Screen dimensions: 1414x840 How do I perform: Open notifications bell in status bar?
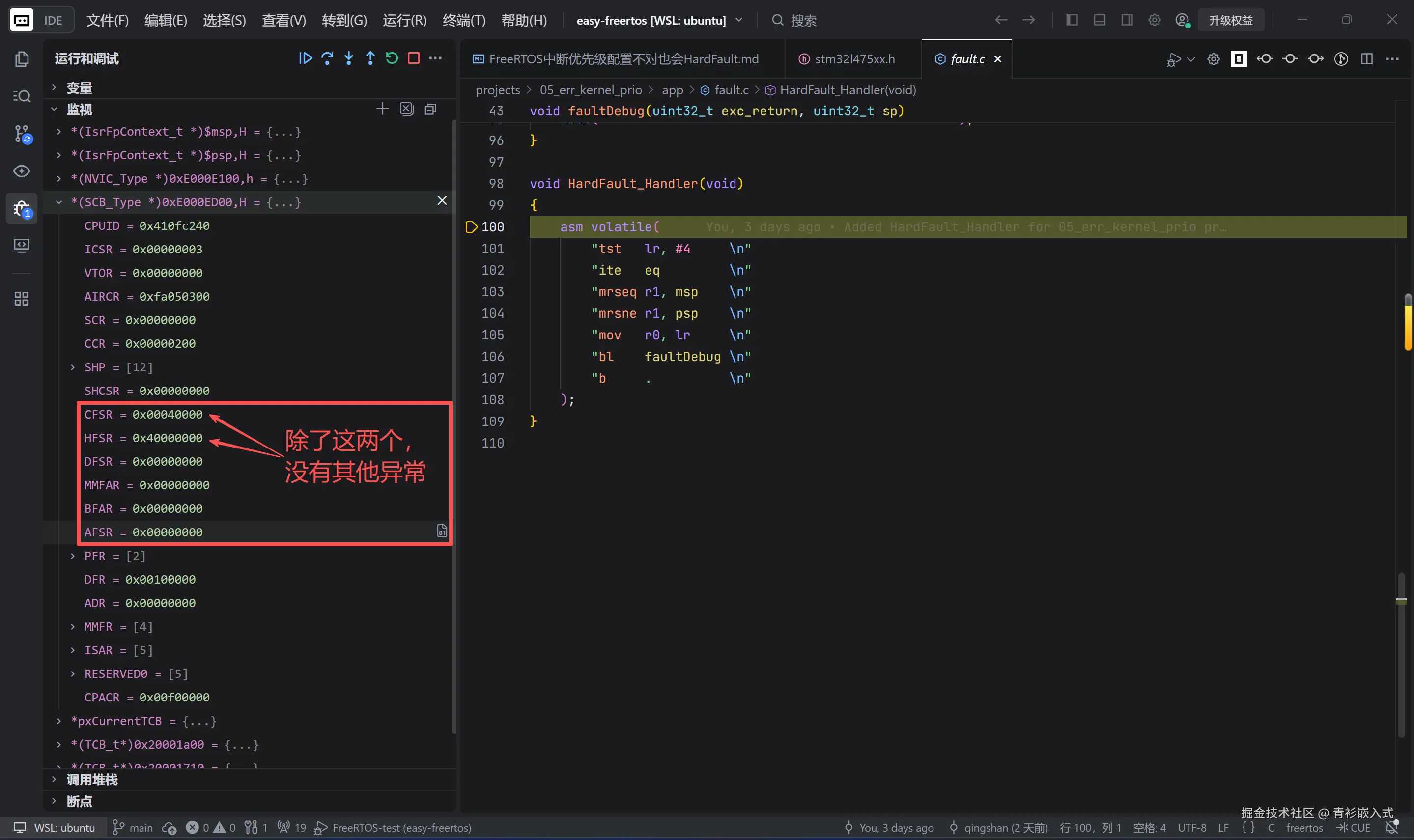pyautogui.click(x=1391, y=827)
